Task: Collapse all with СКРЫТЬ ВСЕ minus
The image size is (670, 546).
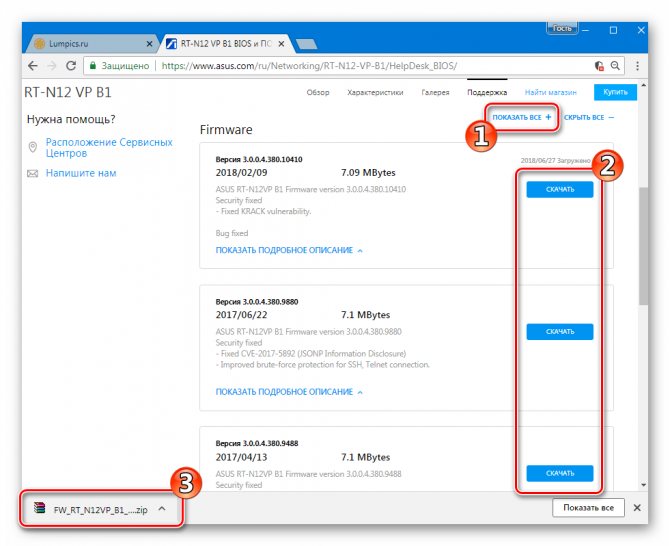Action: coord(589,117)
